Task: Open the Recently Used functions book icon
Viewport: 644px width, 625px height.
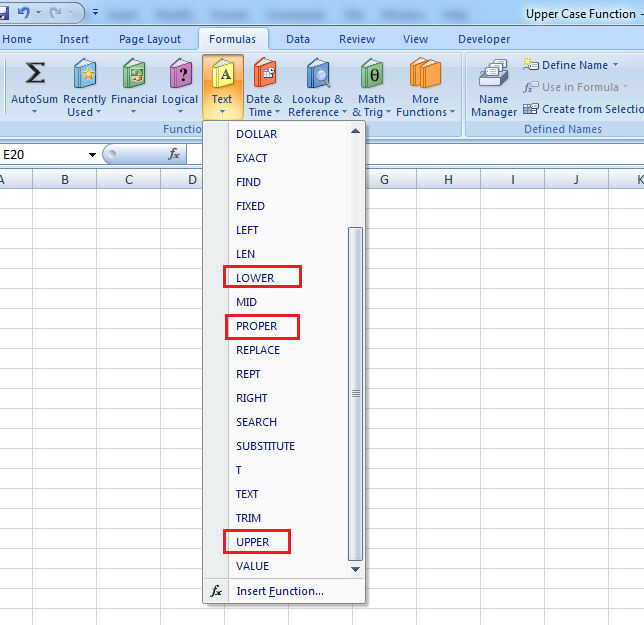Action: pyautogui.click(x=85, y=74)
